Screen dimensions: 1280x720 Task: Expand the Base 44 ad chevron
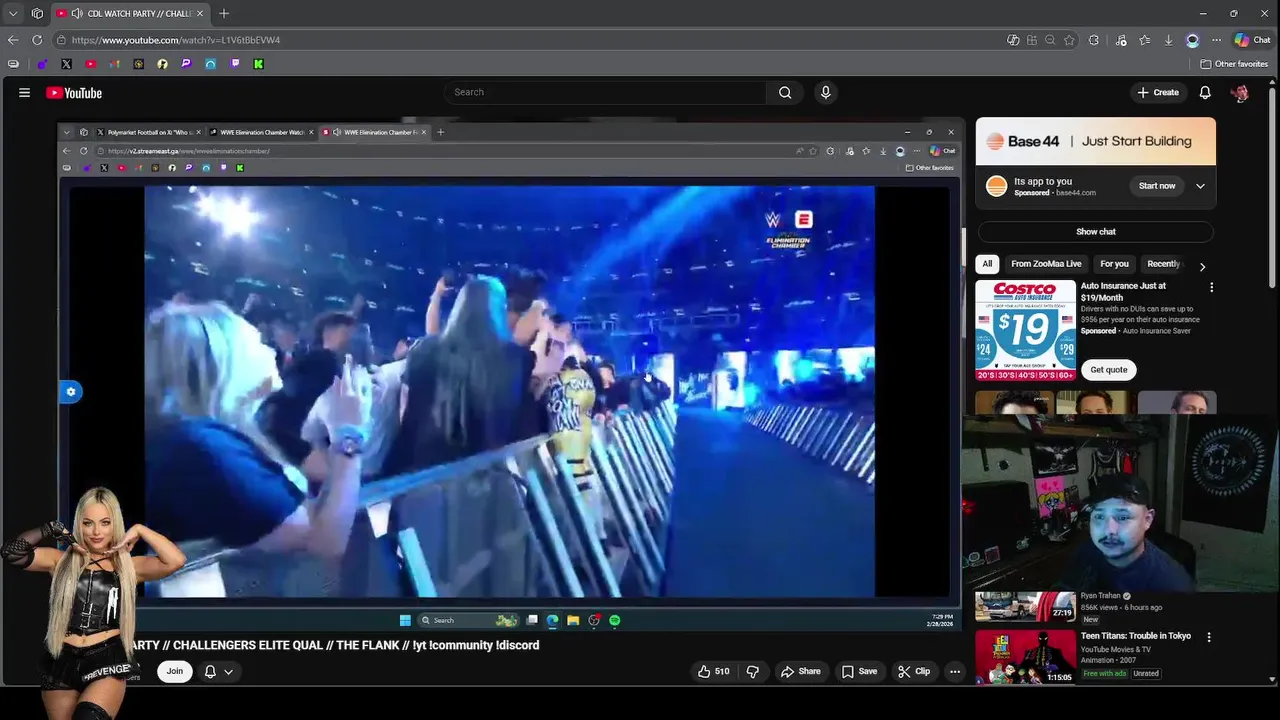1200,186
